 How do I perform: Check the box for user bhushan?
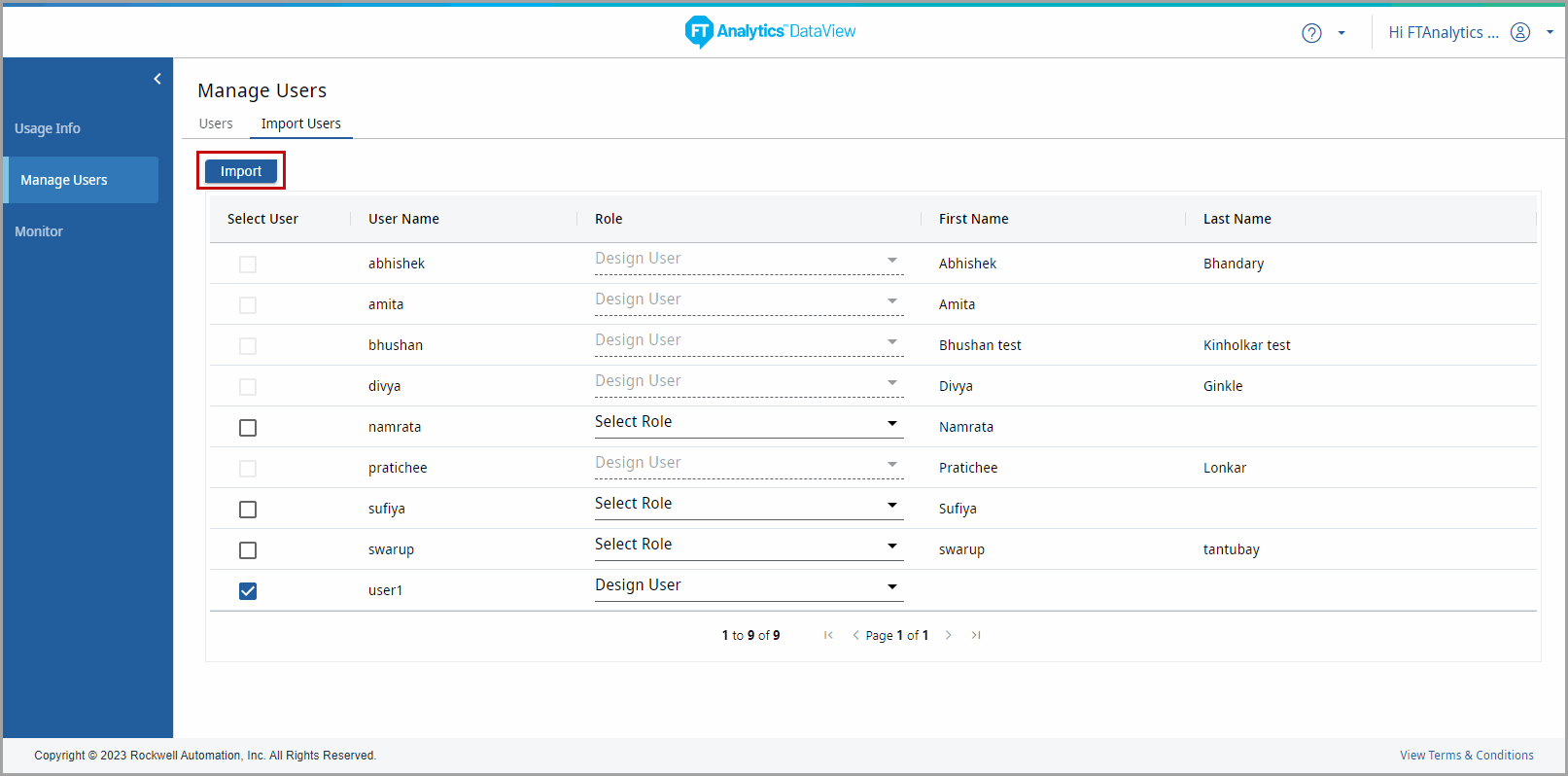pos(248,346)
